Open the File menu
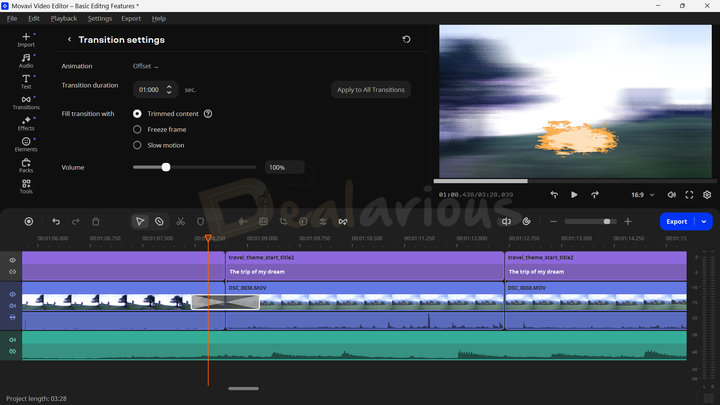Image resolution: width=720 pixels, height=405 pixels. [12, 18]
